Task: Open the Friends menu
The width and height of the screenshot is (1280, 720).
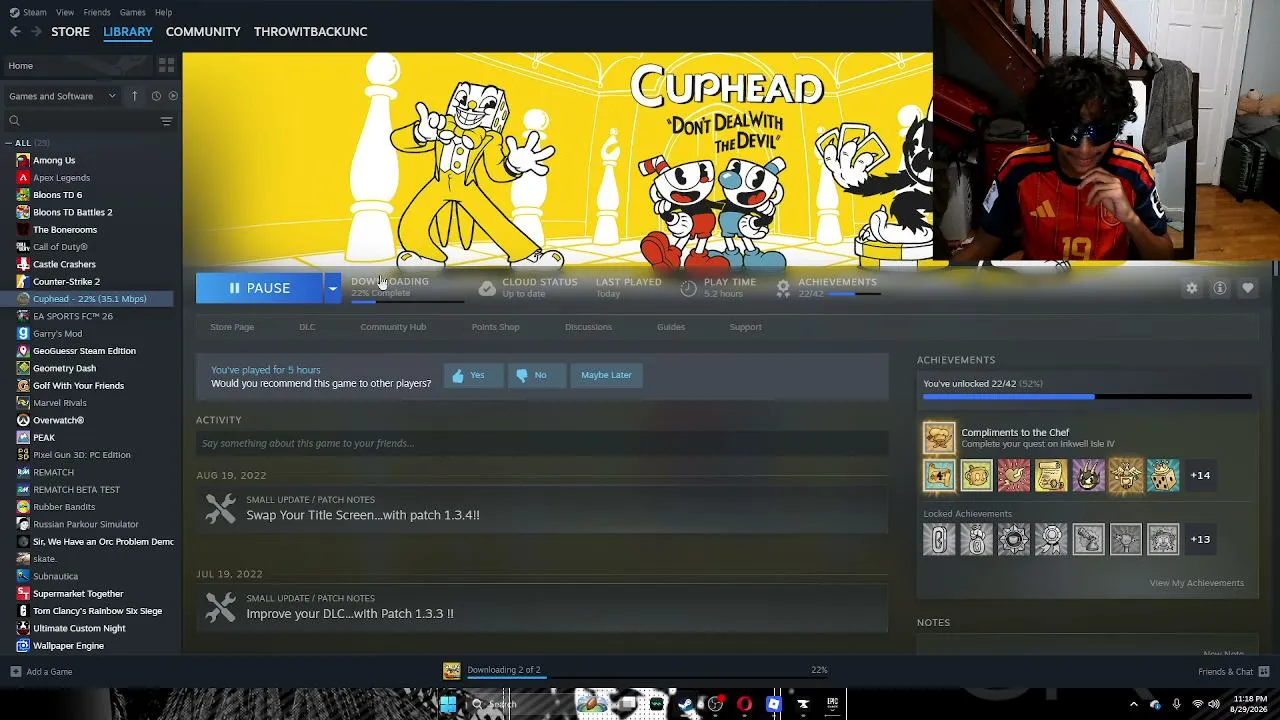Action: tap(97, 12)
